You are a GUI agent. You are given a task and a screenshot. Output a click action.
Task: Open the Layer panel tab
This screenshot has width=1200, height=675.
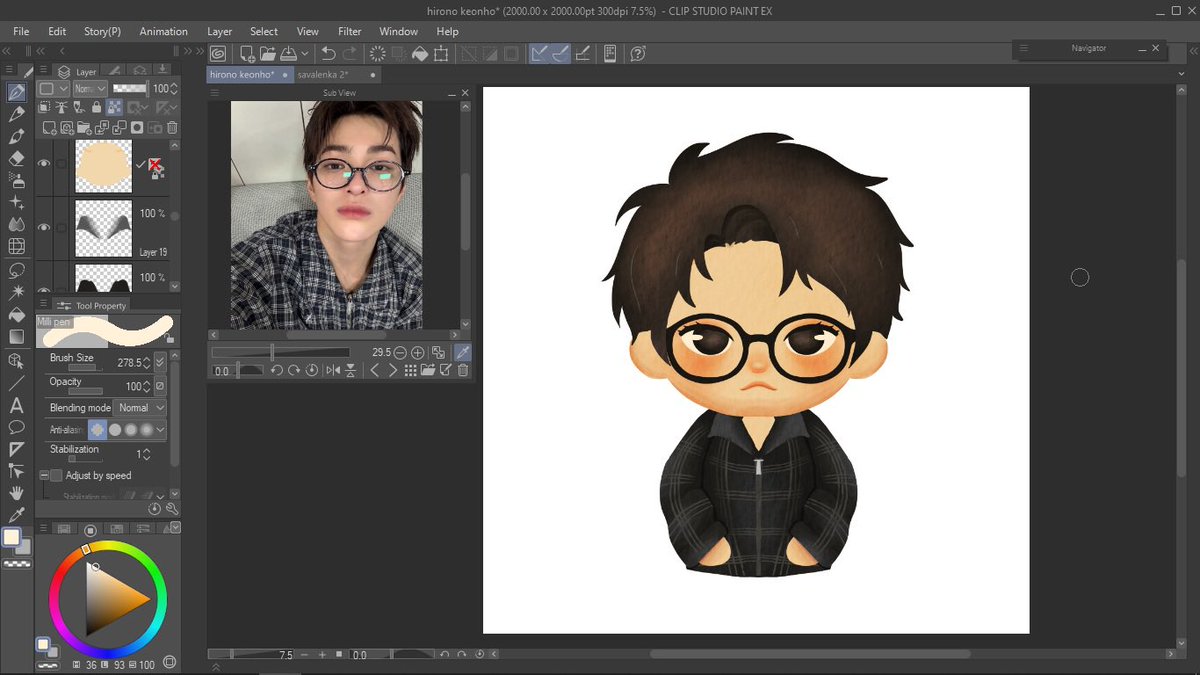(77, 71)
